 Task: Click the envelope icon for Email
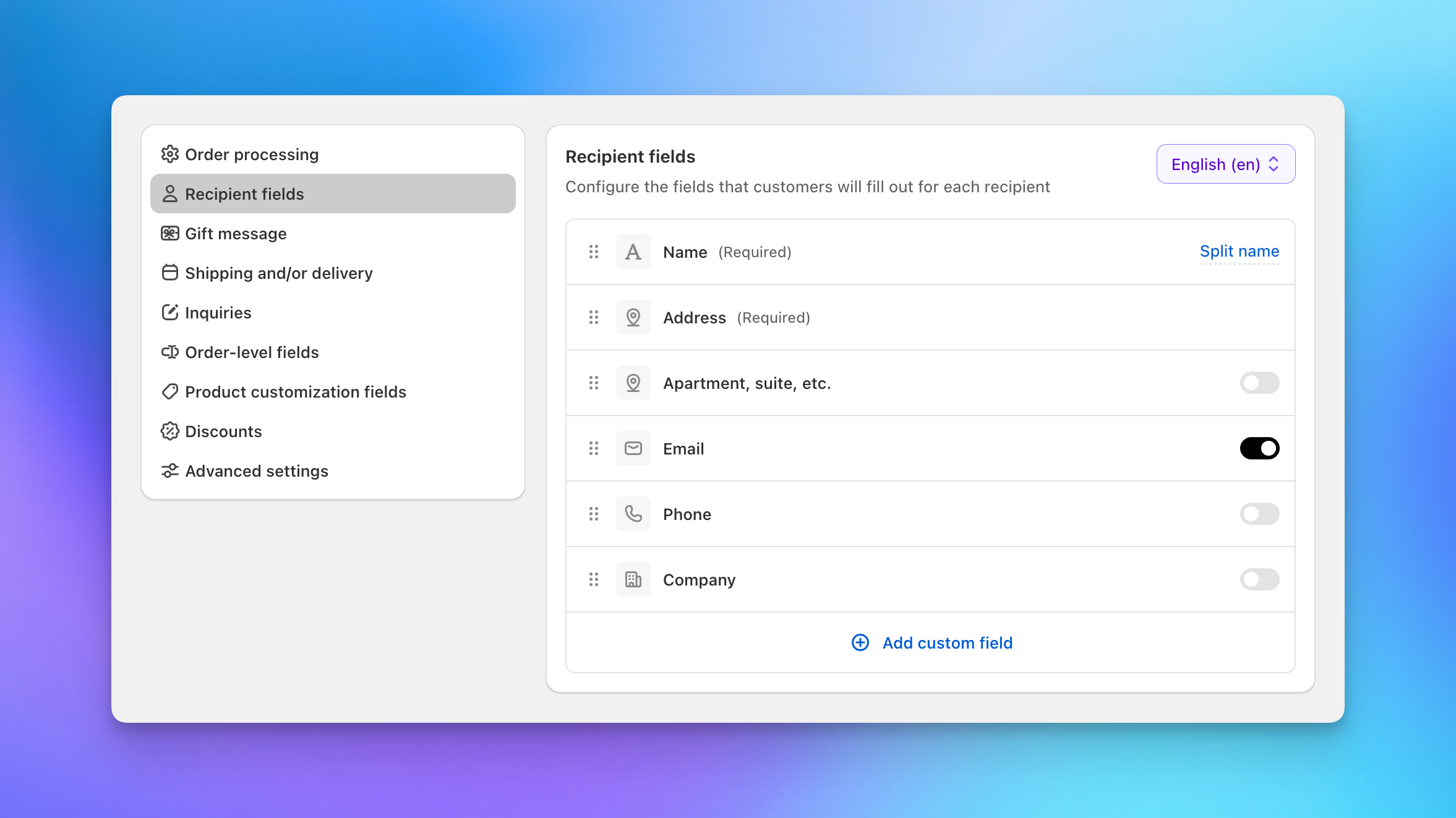633,448
